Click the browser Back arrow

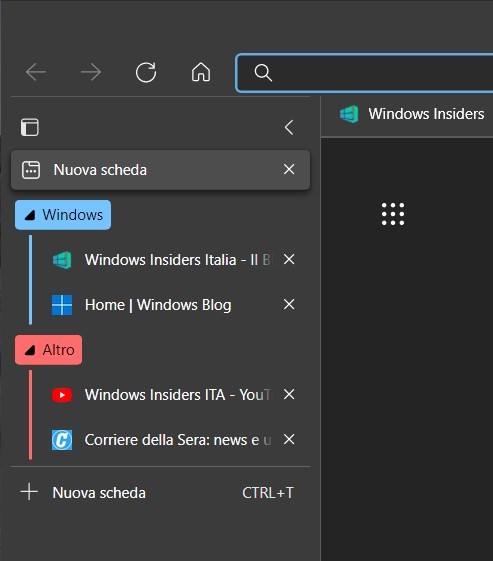point(36,72)
